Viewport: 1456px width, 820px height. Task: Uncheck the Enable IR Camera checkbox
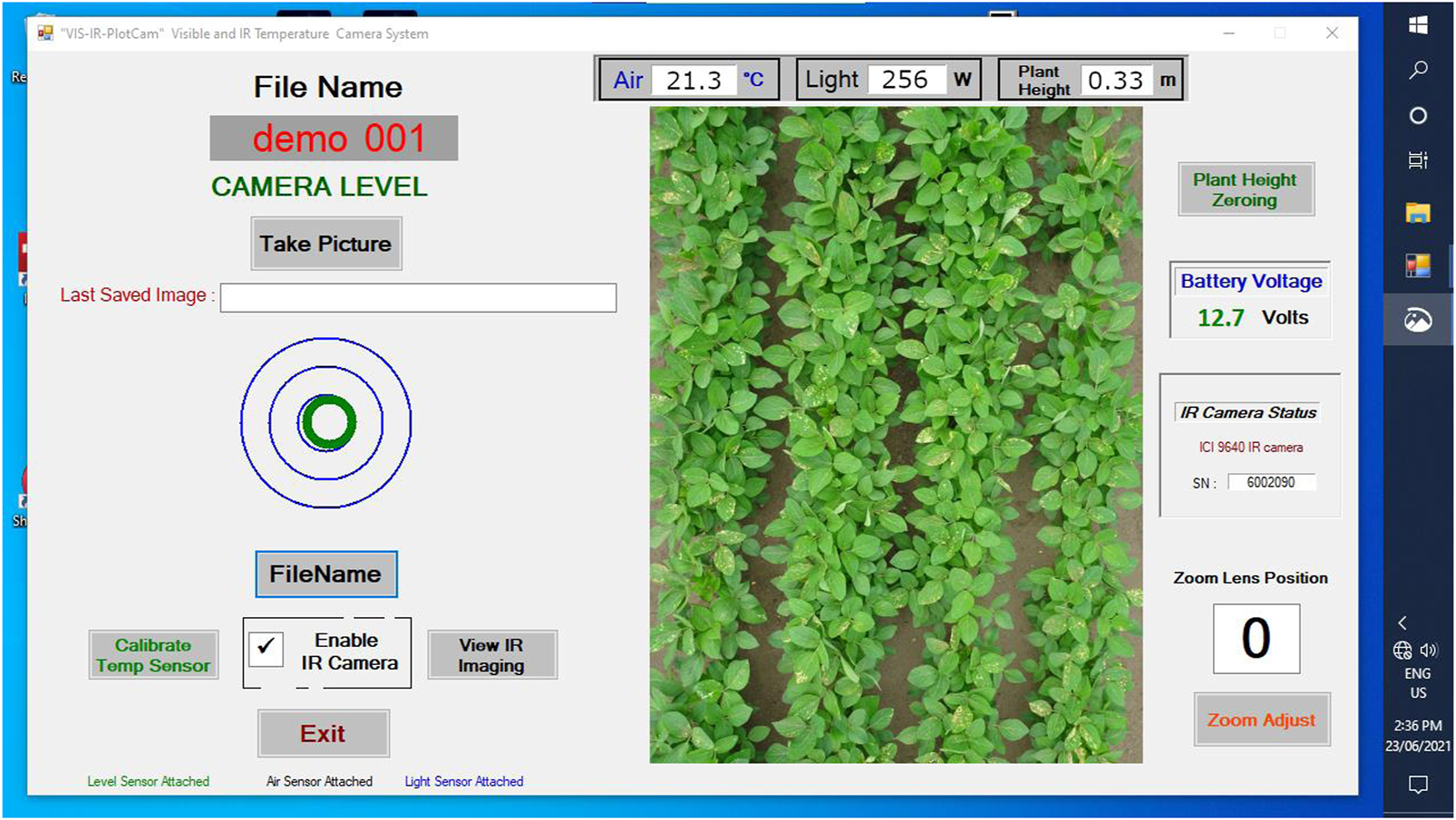point(266,649)
